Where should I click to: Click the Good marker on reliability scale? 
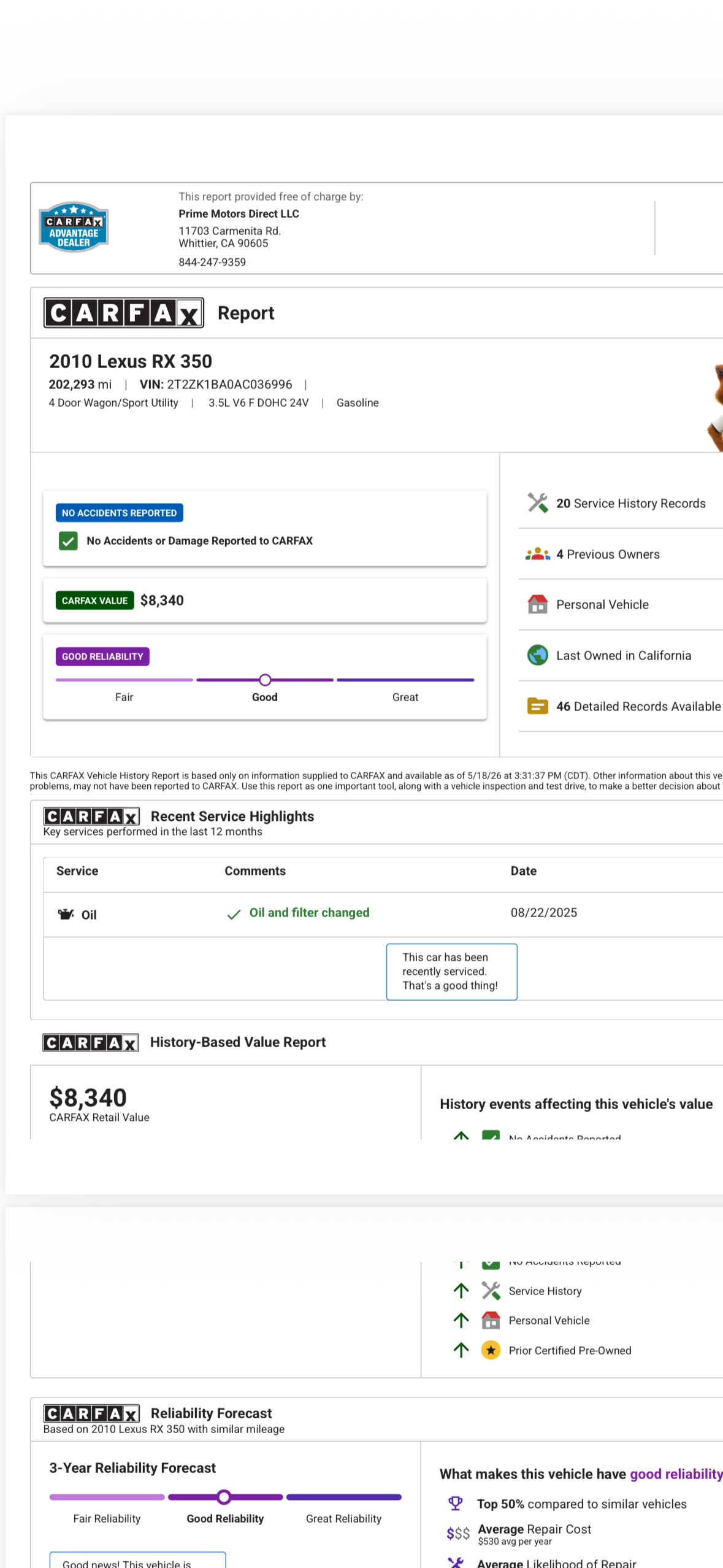(x=265, y=680)
